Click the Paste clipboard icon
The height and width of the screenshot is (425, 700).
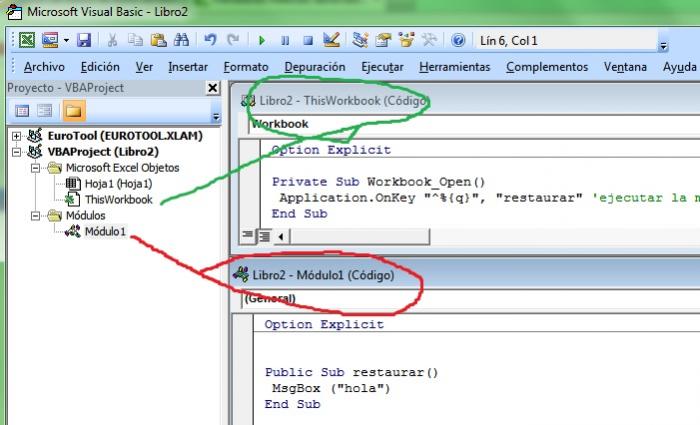(158, 40)
